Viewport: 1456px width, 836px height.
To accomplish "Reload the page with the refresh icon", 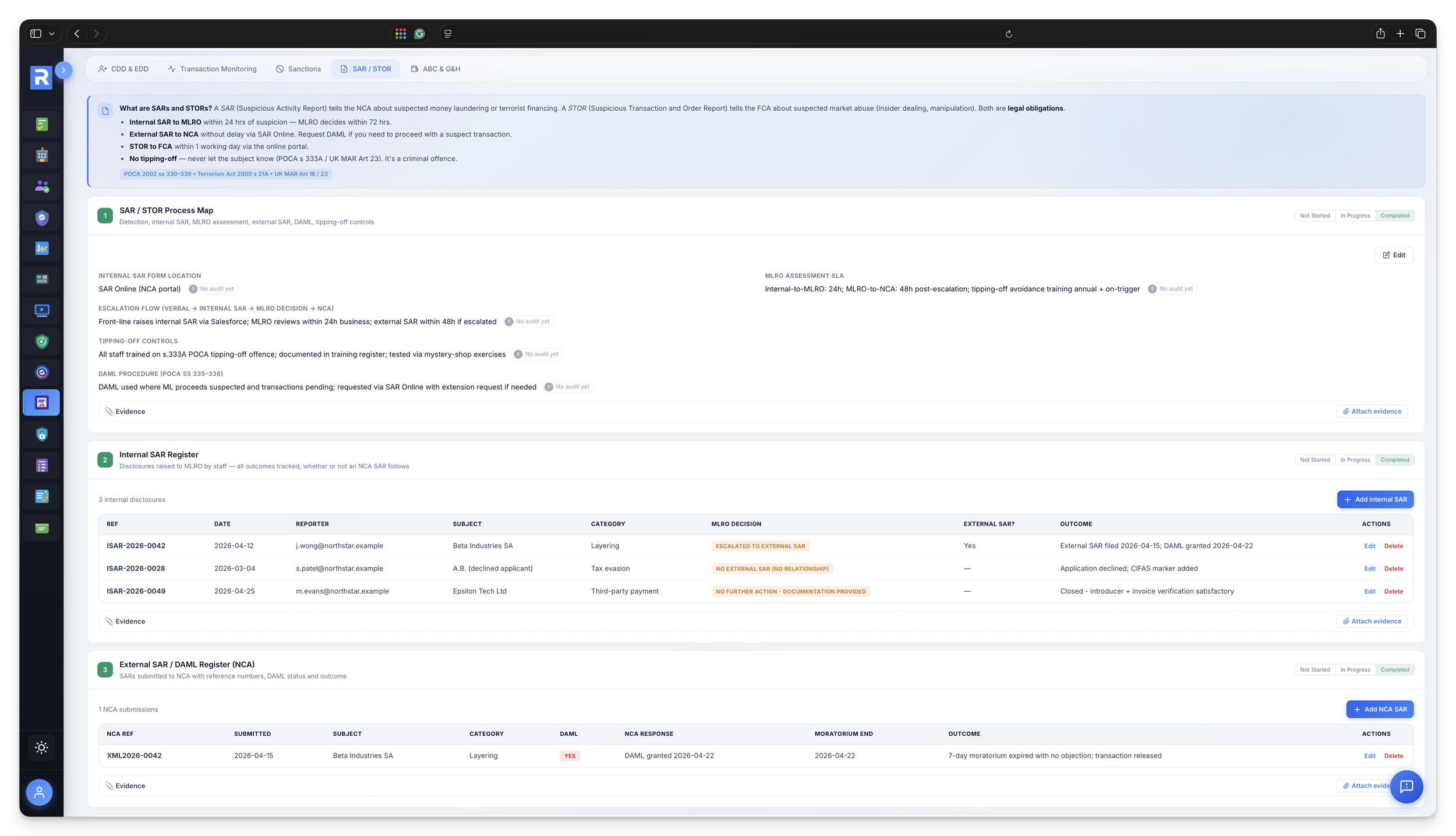I will pyautogui.click(x=1009, y=34).
